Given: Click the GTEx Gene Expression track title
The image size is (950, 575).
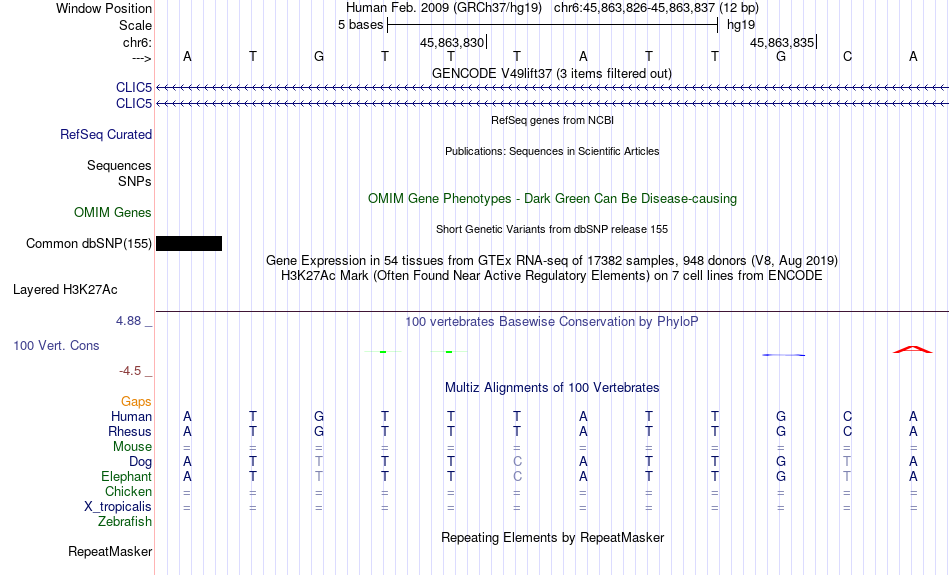Looking at the screenshot, I should (552, 261).
